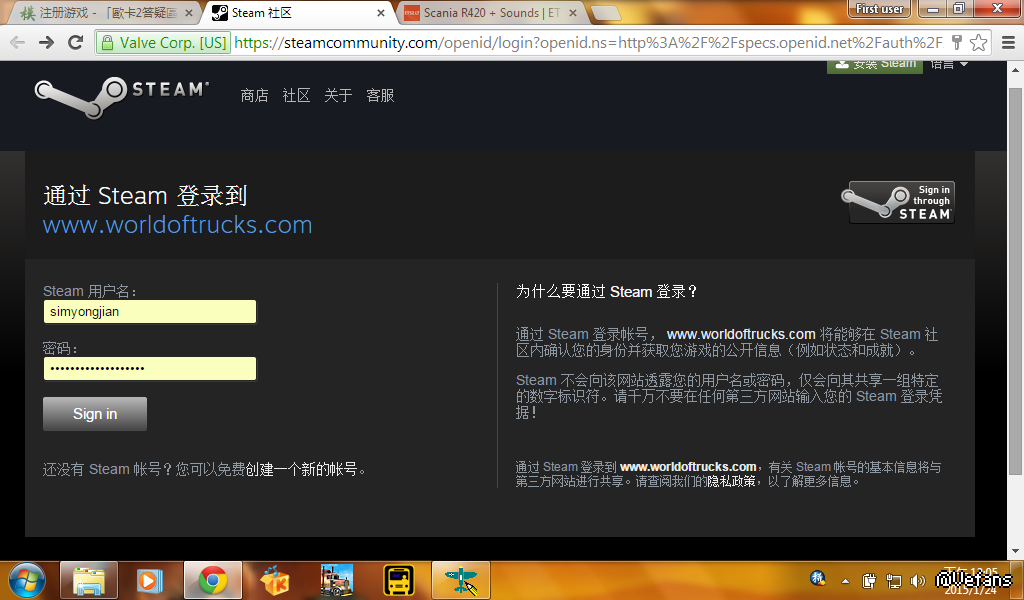Open the www.worldoftrucks.com heading link
Screen dimensions: 1024x600
point(177,225)
